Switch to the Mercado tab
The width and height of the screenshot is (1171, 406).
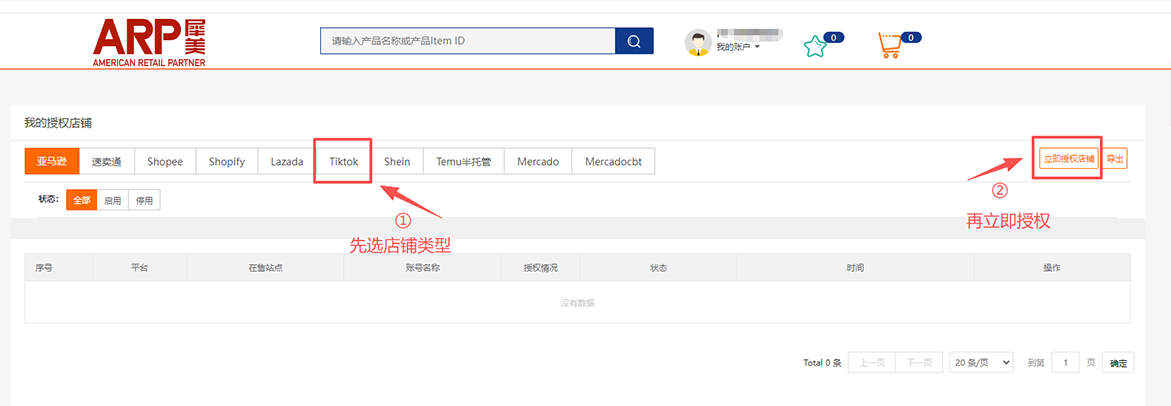pyautogui.click(x=538, y=161)
